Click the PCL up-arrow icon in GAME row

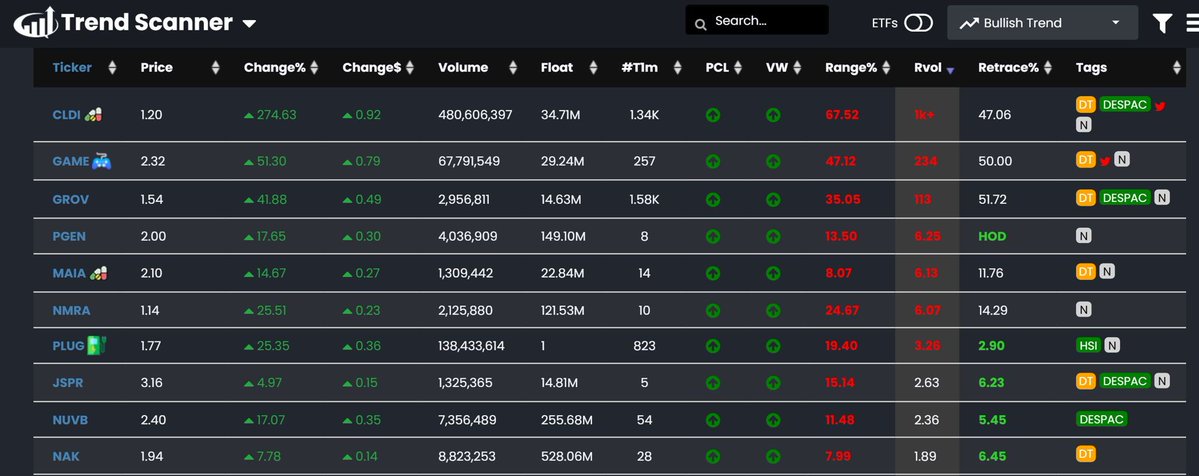pos(713,161)
